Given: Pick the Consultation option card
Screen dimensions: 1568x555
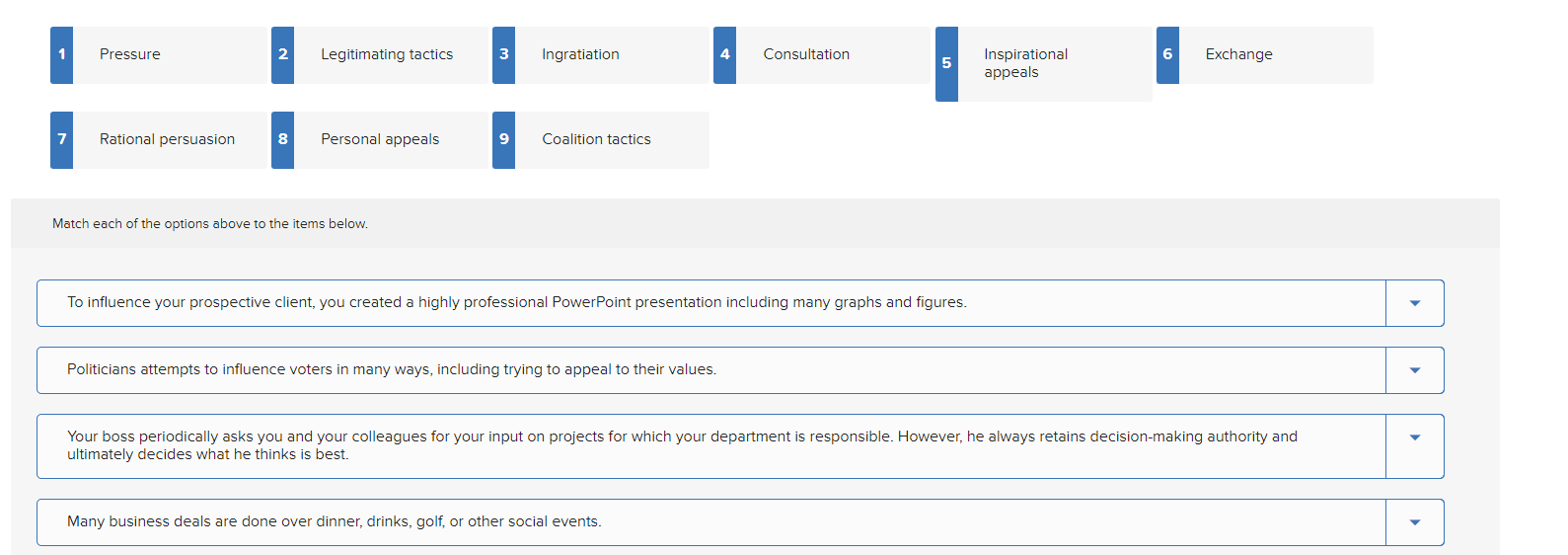Looking at the screenshot, I should click(833, 54).
